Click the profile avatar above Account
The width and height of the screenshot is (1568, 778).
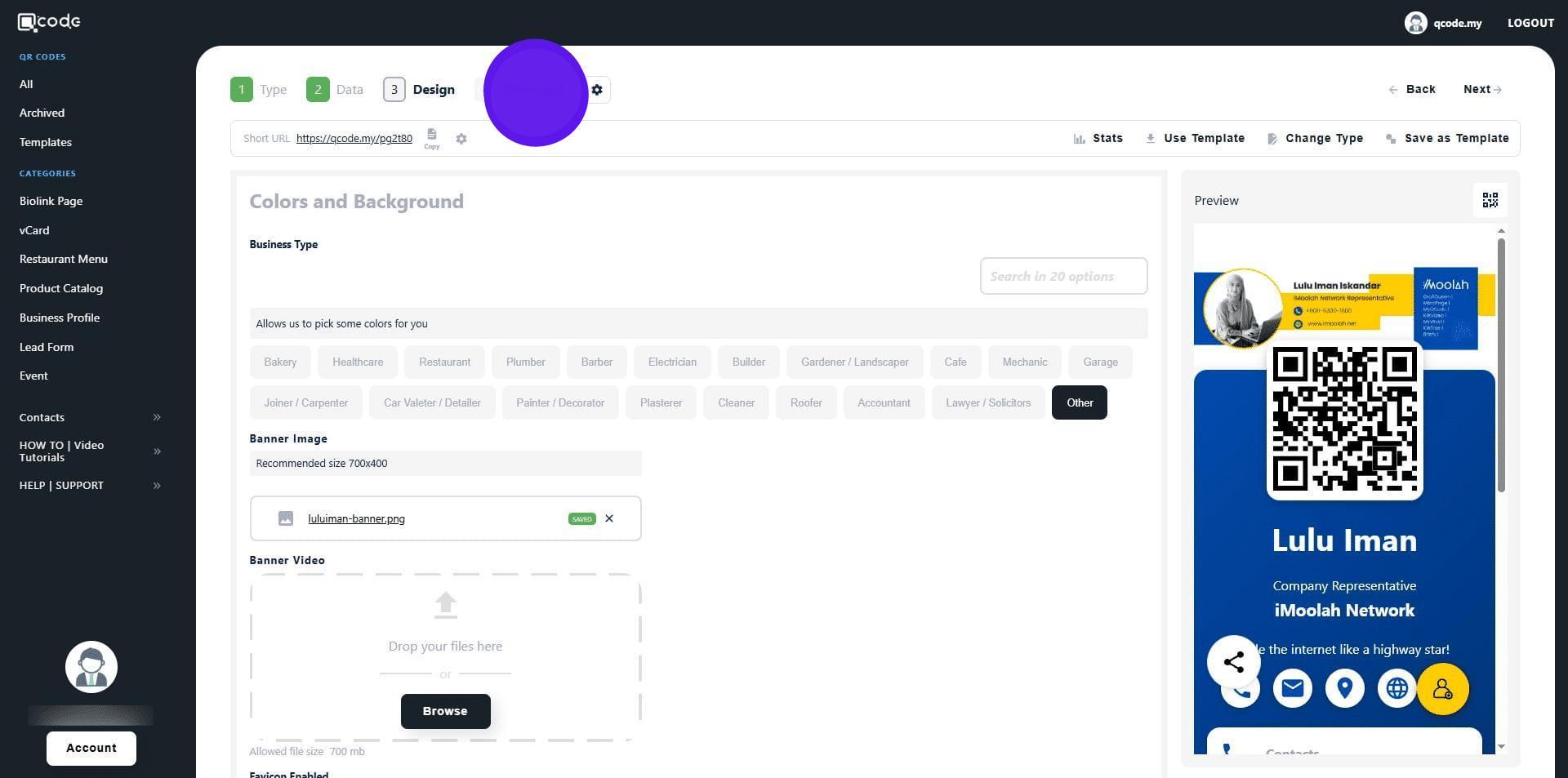91,667
